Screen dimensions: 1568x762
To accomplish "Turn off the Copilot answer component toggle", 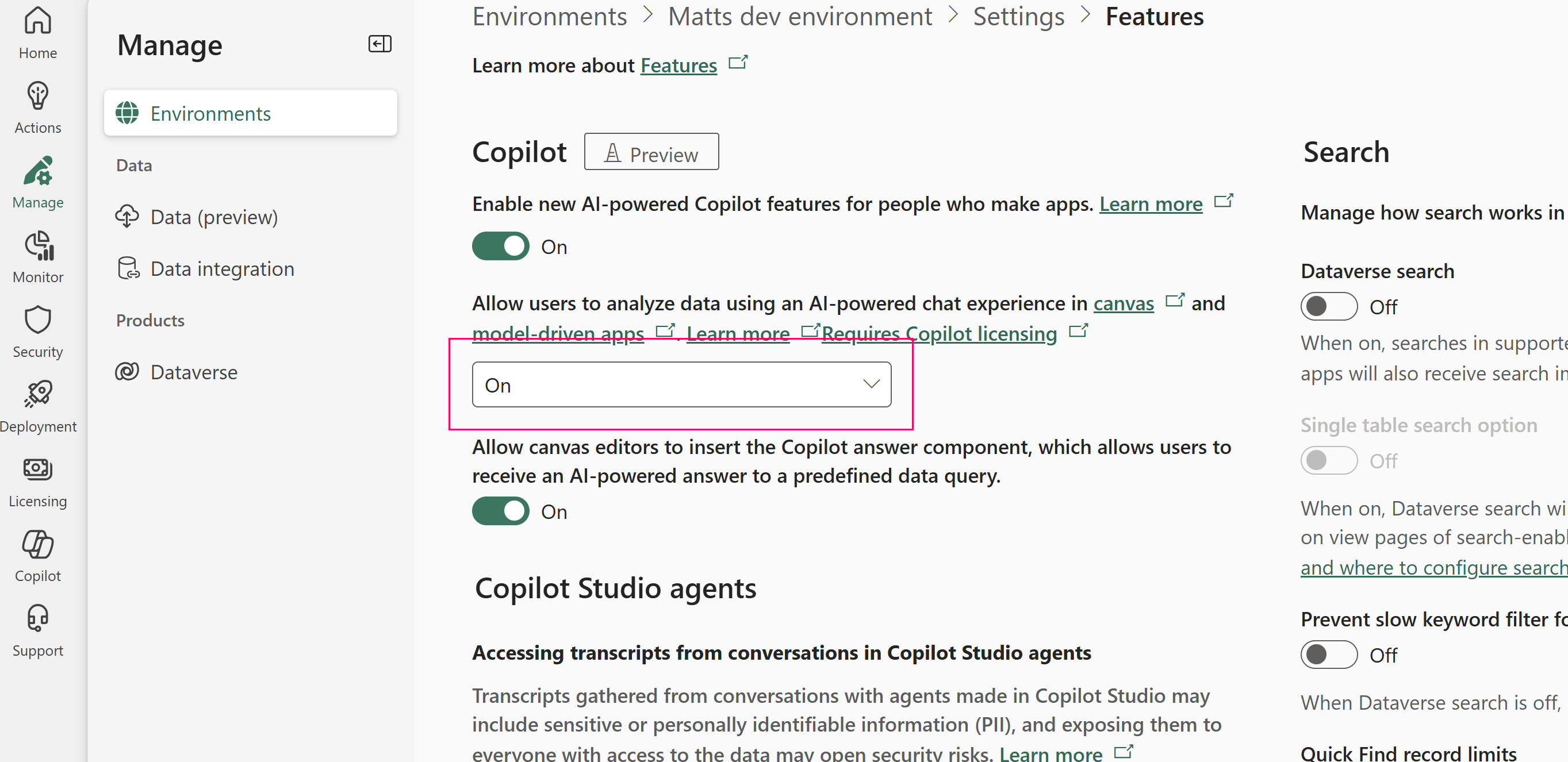I will [500, 511].
